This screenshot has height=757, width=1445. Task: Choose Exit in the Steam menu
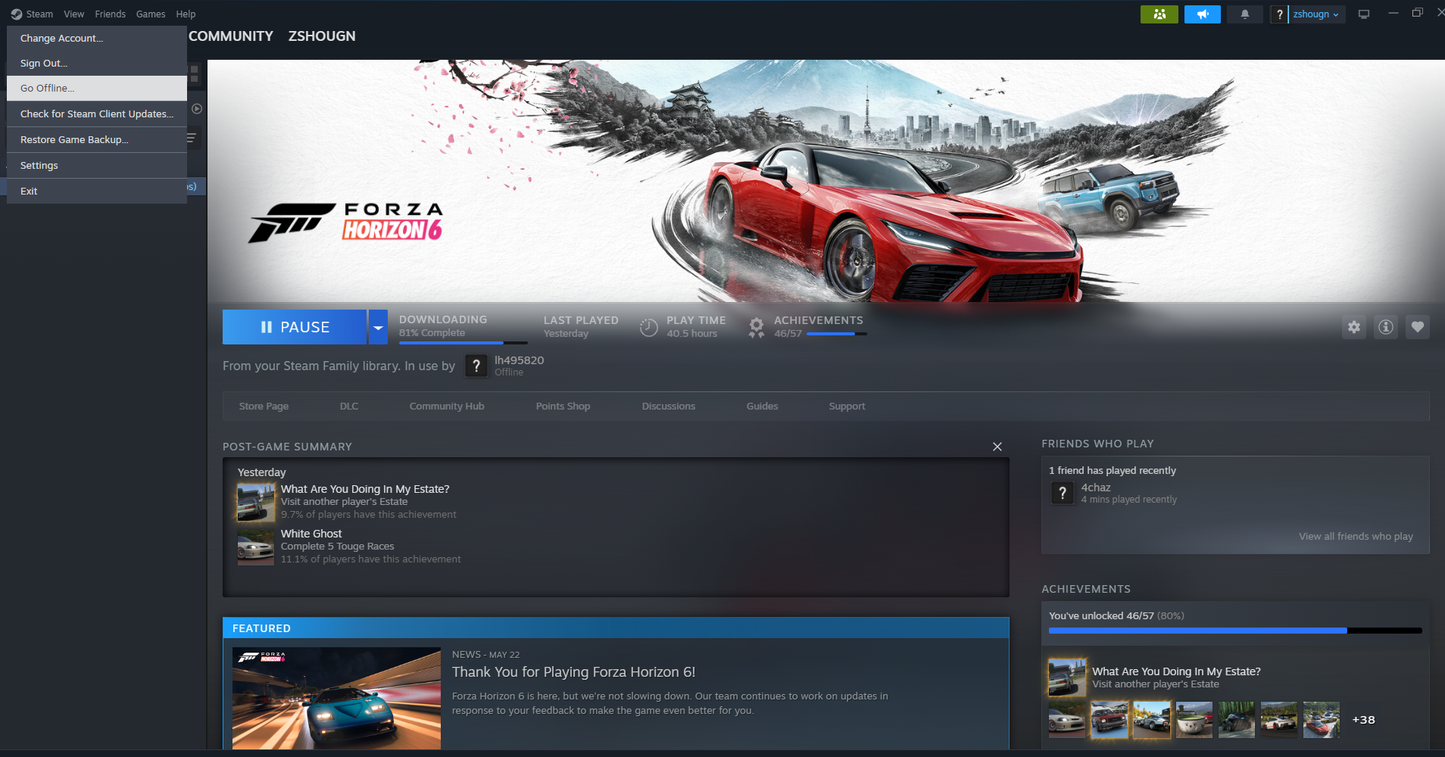97,191
